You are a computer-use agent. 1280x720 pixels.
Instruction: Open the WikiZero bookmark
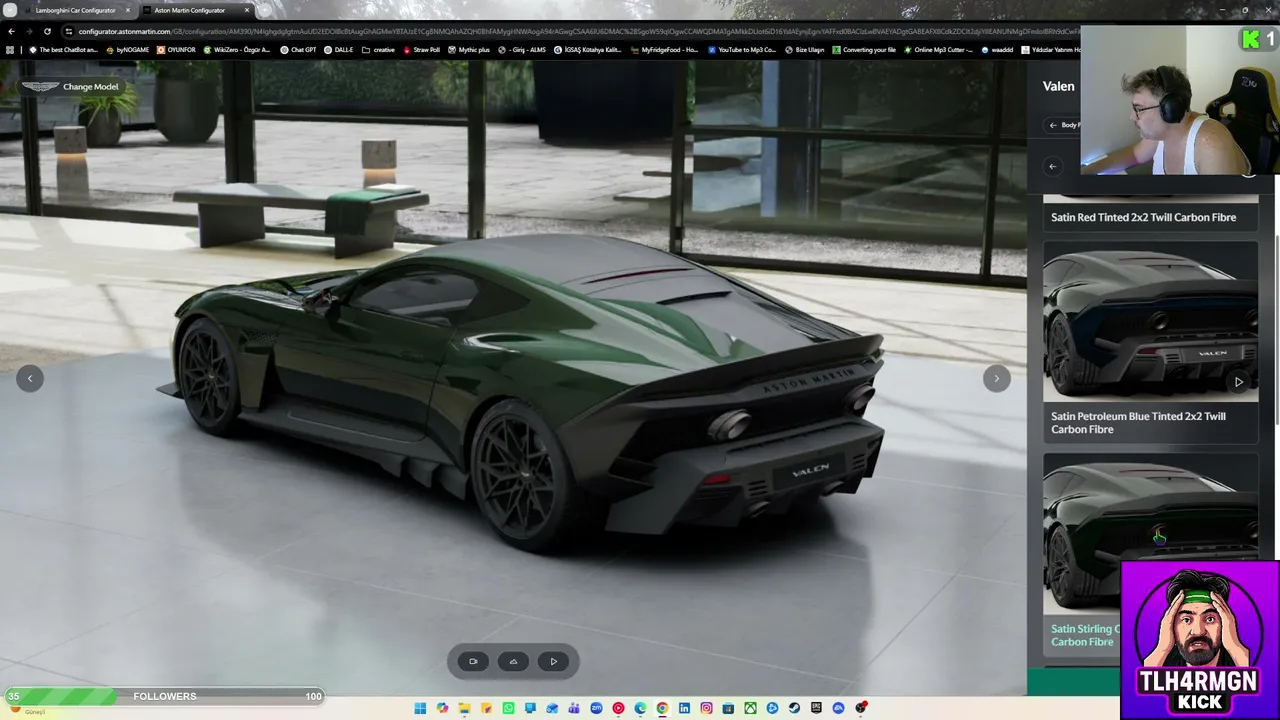click(236, 50)
